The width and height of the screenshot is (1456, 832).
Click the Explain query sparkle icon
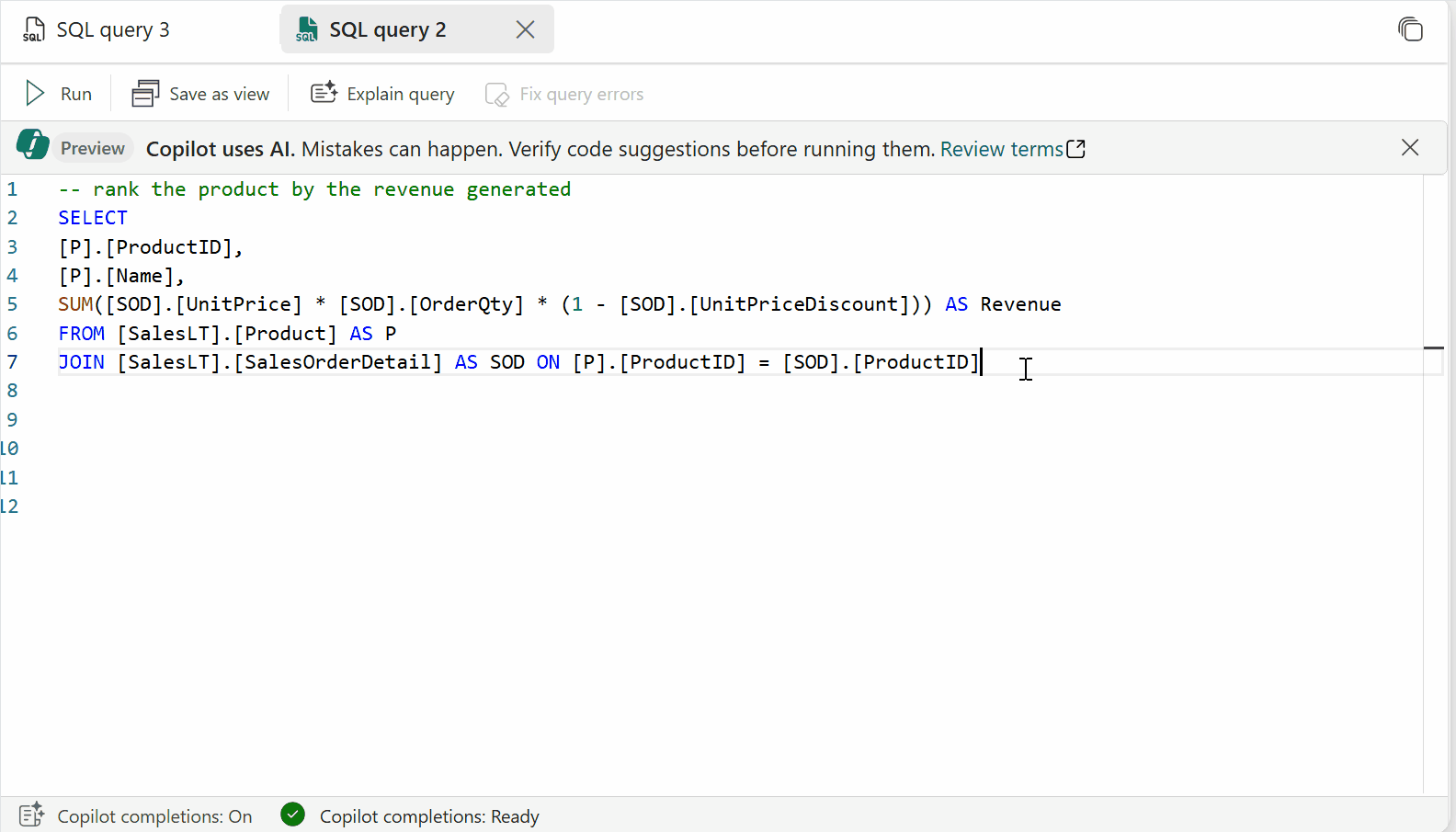click(x=324, y=93)
